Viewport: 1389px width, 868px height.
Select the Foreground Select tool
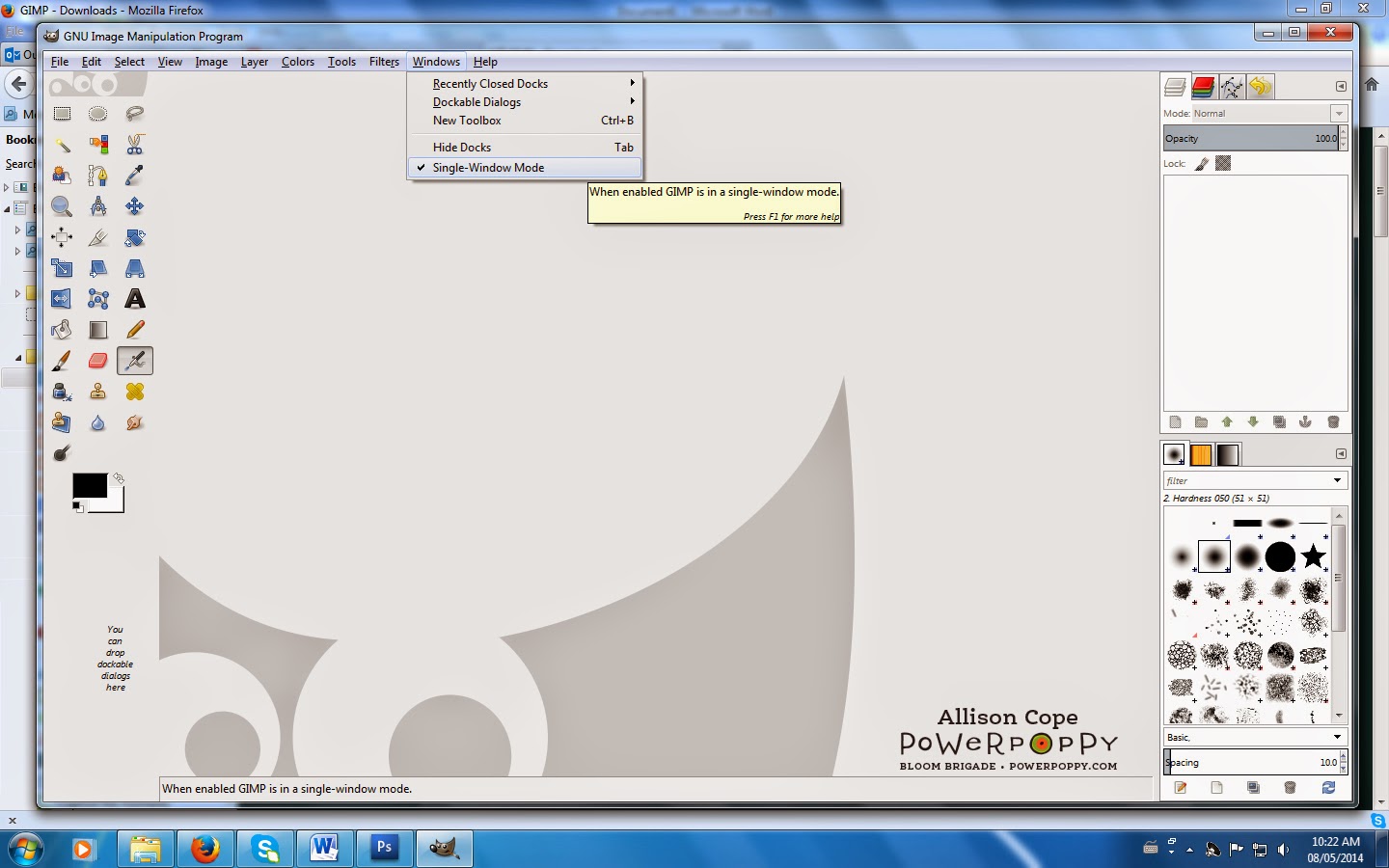tap(62, 176)
